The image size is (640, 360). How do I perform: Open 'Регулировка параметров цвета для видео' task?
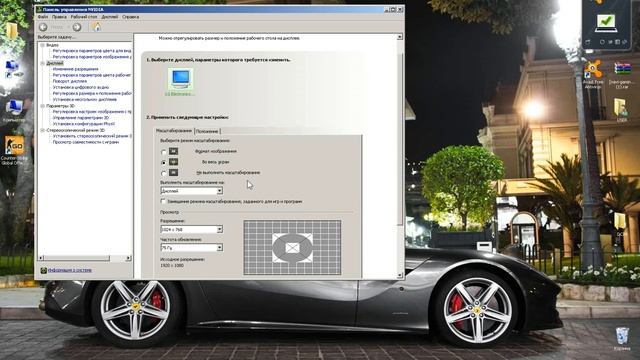tap(92, 51)
